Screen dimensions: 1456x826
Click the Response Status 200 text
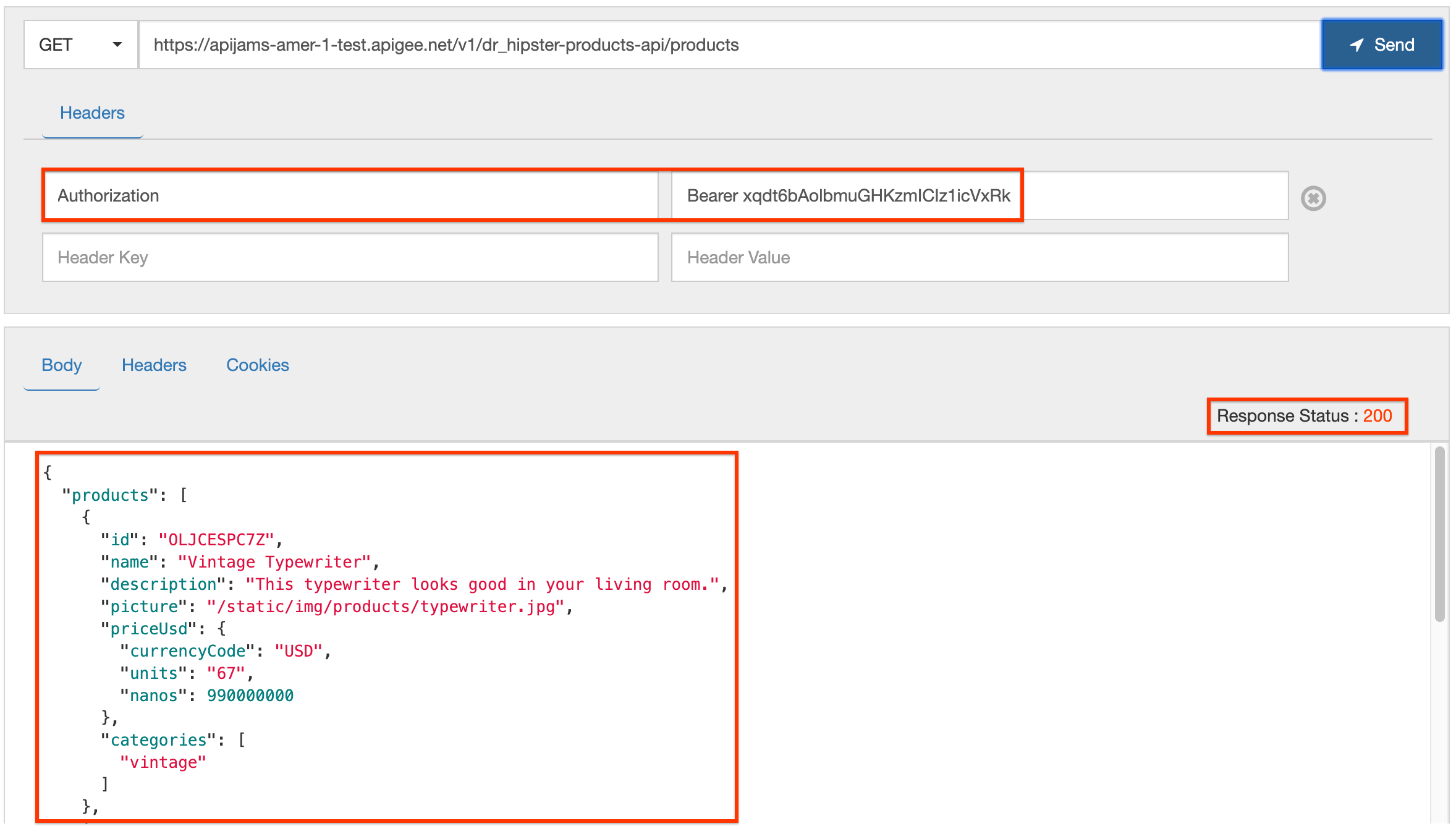click(x=1304, y=415)
